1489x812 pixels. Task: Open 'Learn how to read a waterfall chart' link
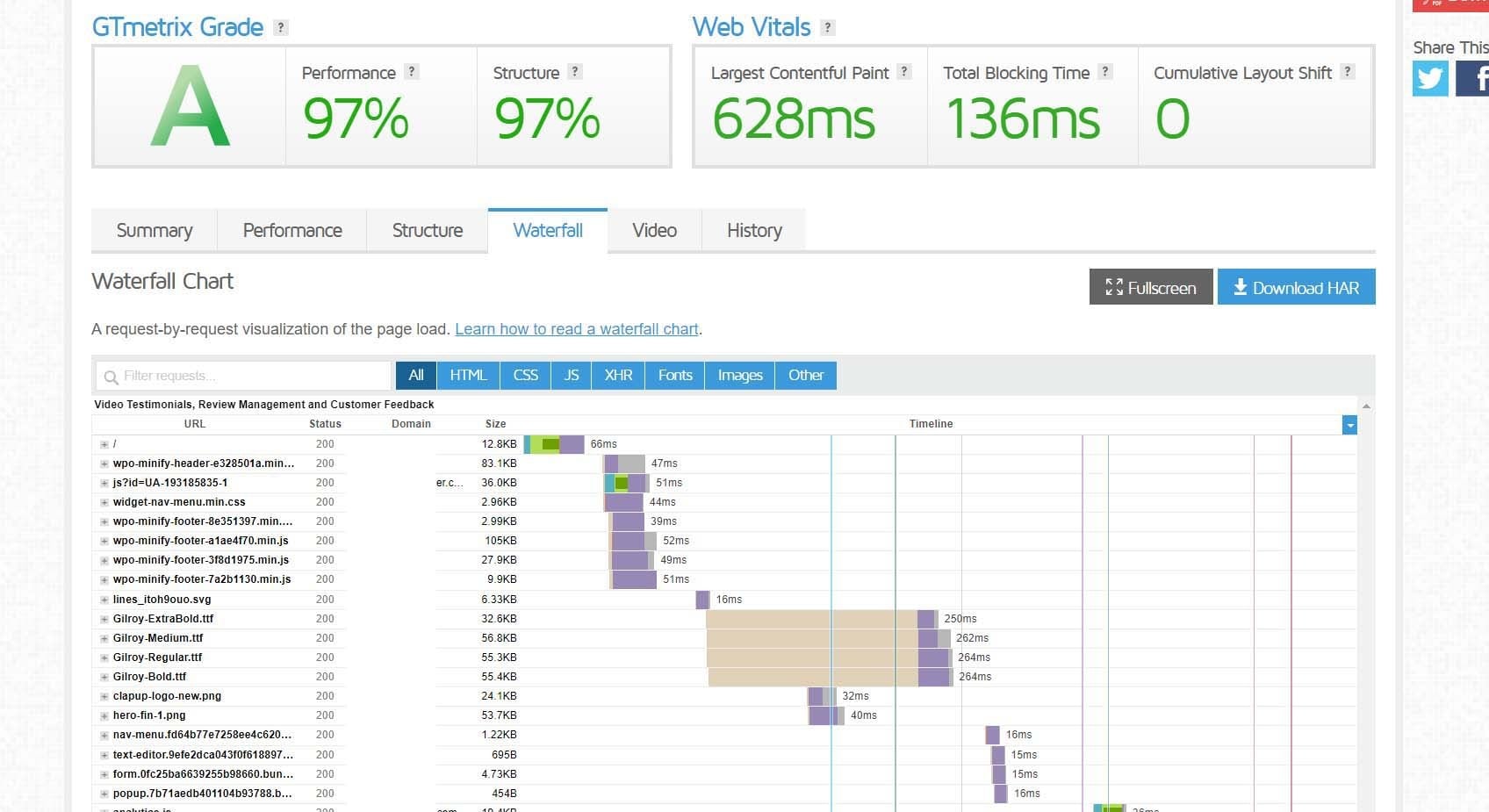(577, 329)
